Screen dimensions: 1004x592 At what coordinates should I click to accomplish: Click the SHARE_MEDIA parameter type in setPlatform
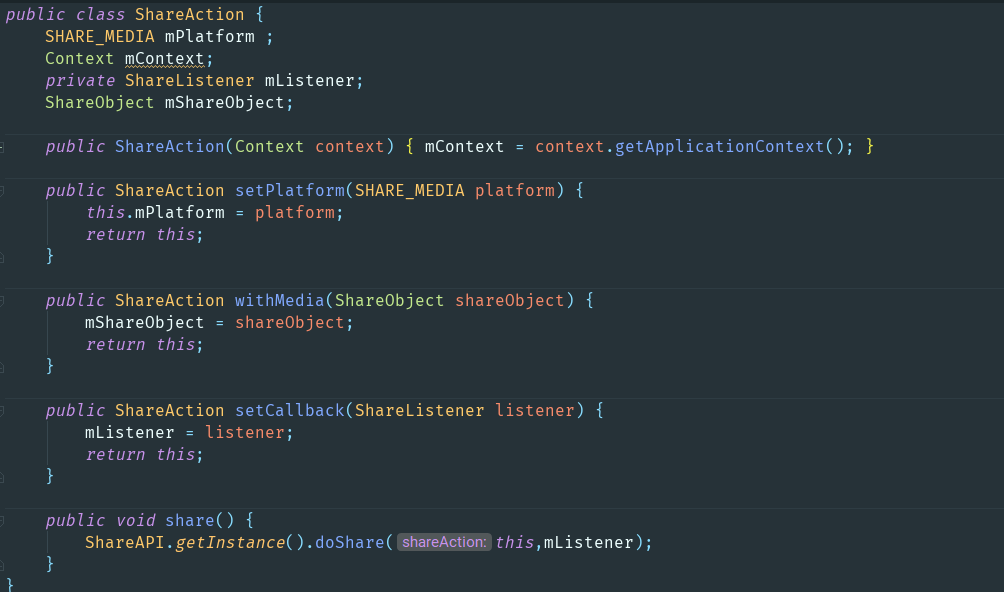point(410,191)
